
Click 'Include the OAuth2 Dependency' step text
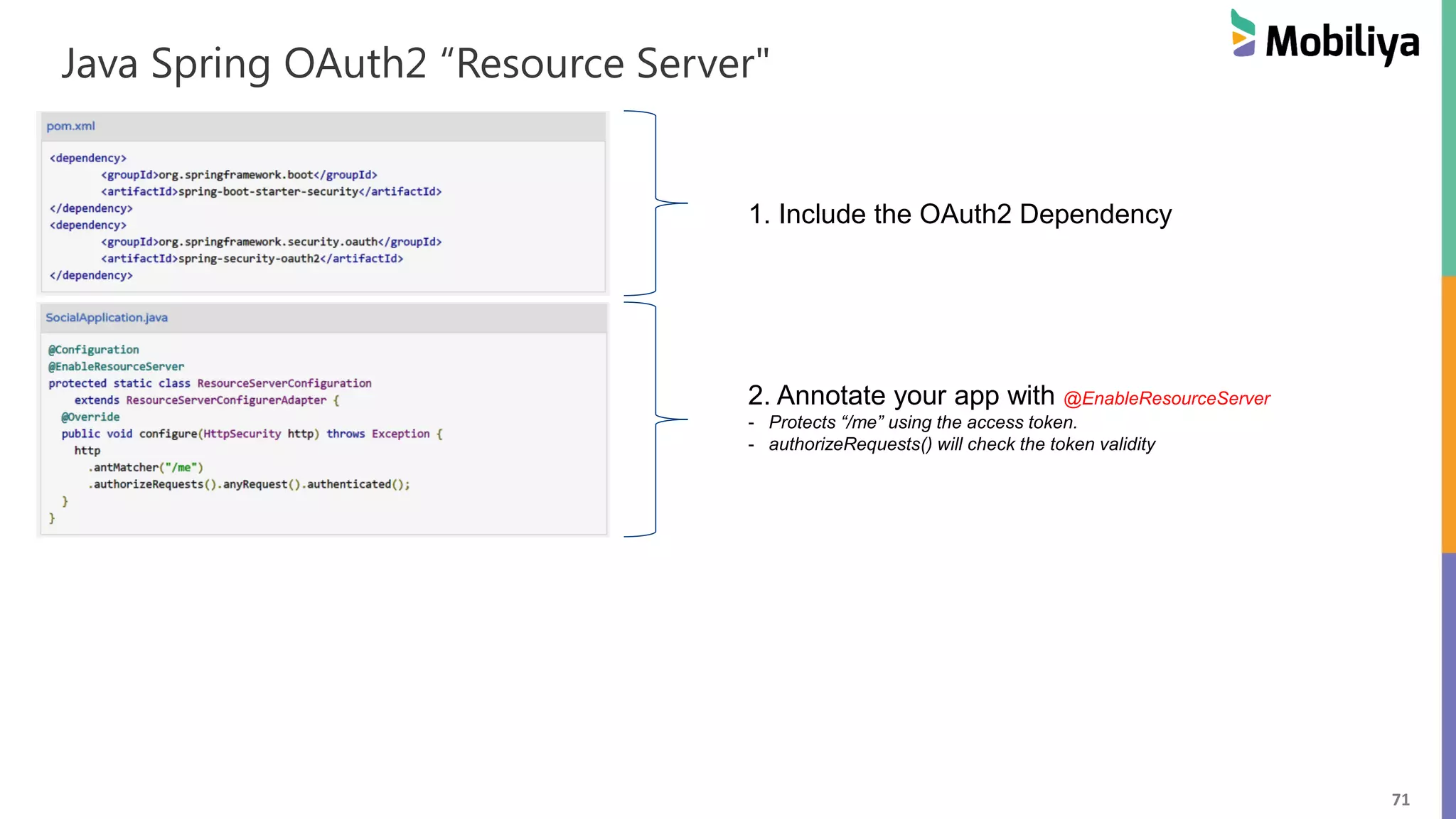[x=960, y=214]
